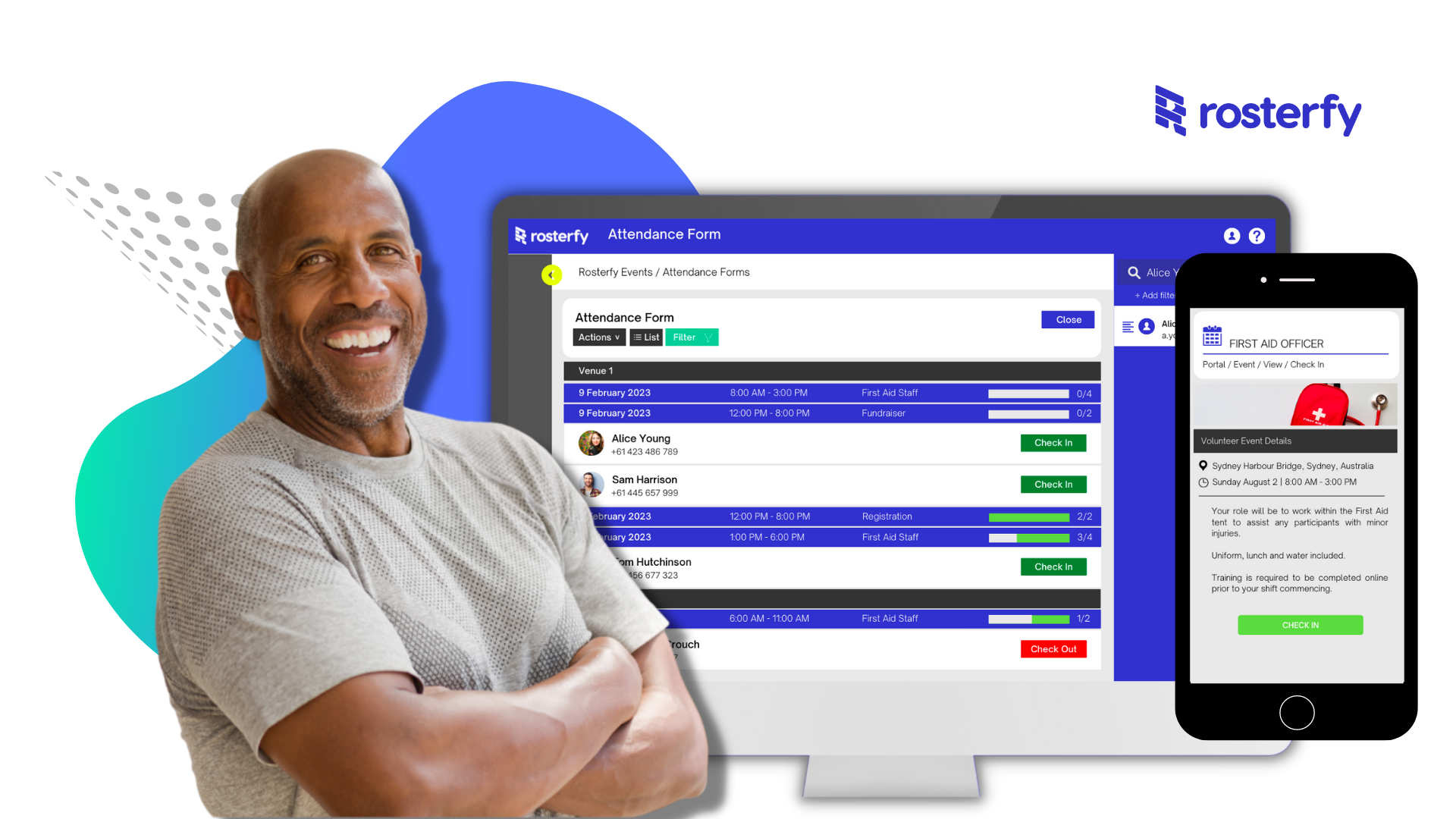The image size is (1456, 819).
Task: Click the help question mark icon
Action: [1258, 235]
